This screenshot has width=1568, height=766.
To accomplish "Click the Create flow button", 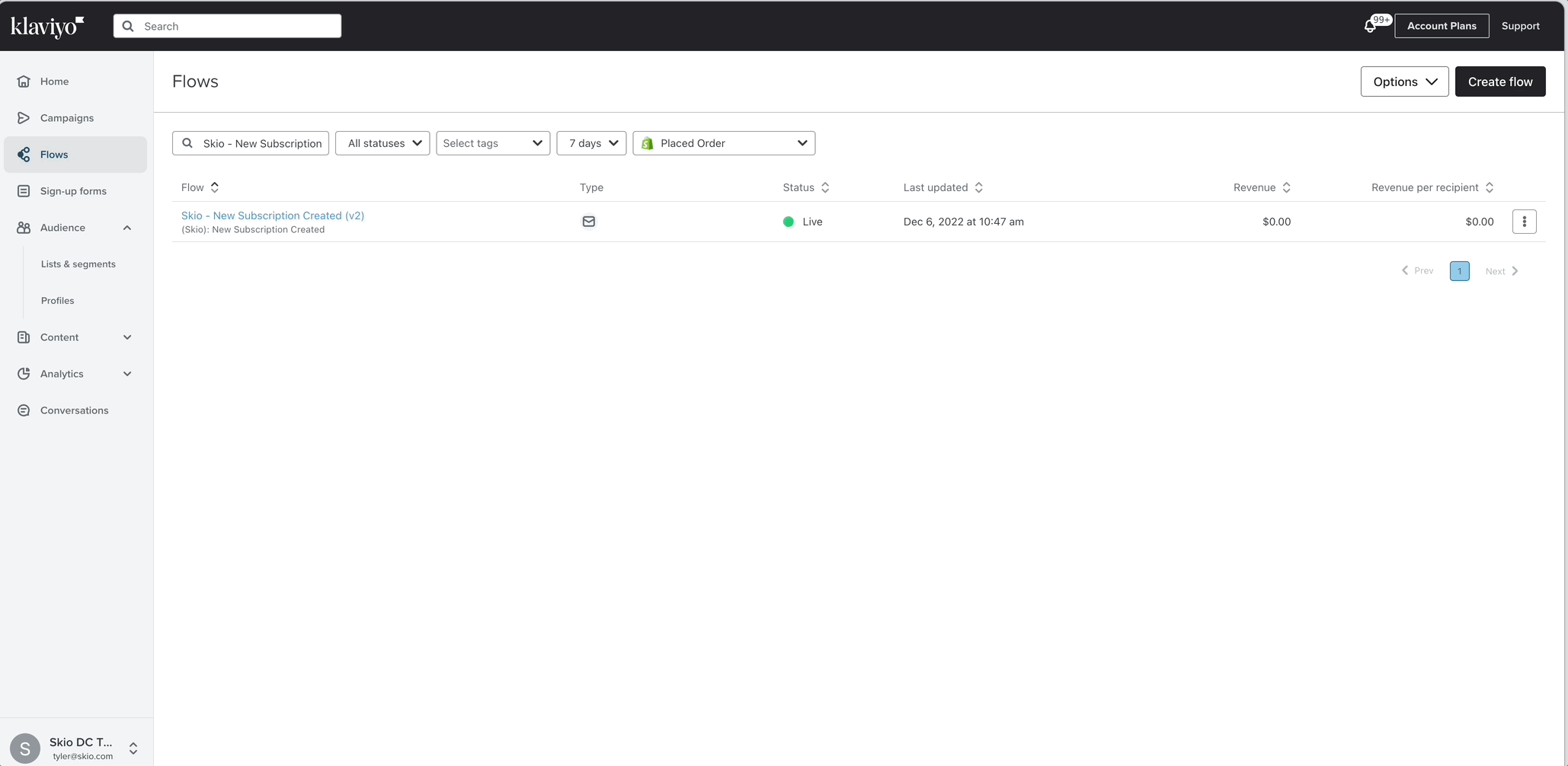I will (x=1499, y=81).
